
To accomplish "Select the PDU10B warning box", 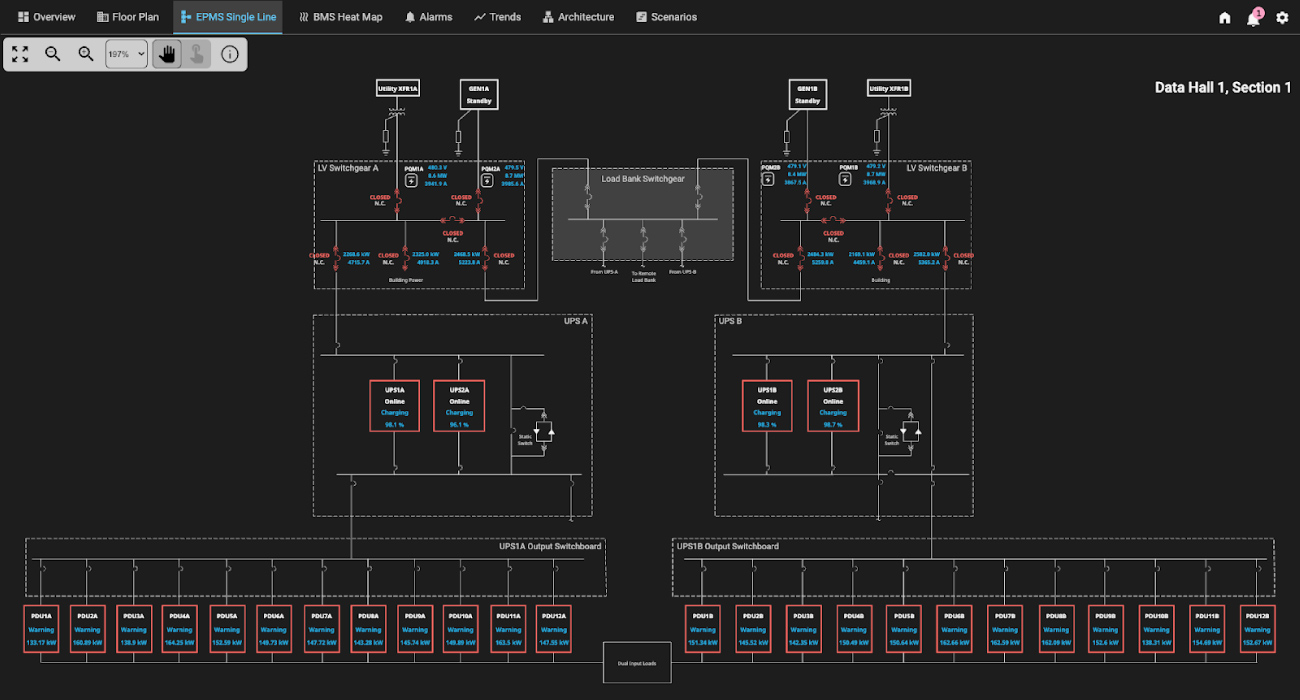I will coord(1156,630).
